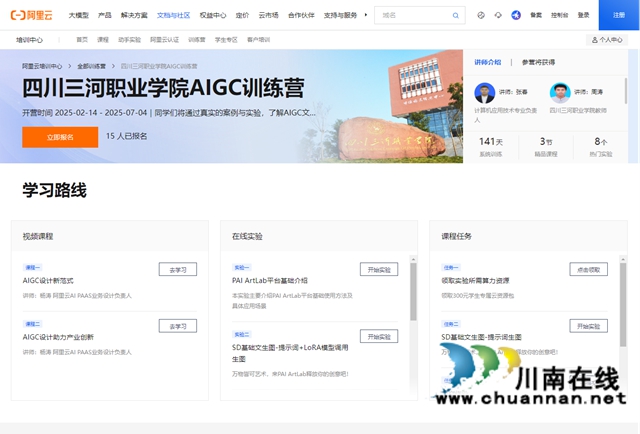
Task: Open the 大模型 menu
Action: pyautogui.click(x=78, y=15)
